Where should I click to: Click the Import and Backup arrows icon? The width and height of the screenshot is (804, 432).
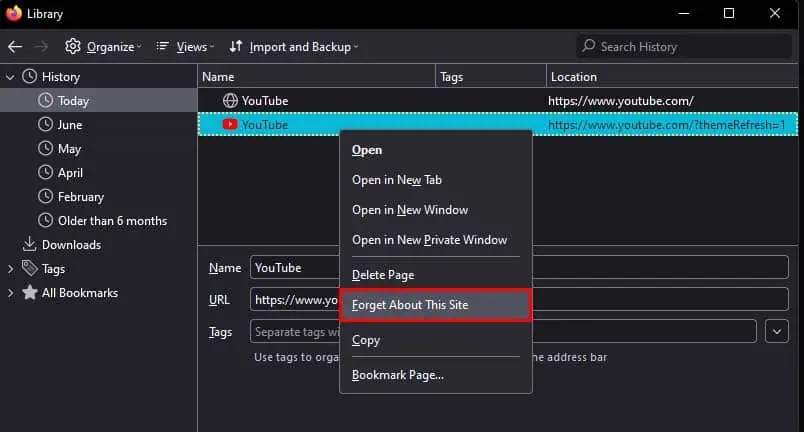click(x=235, y=47)
